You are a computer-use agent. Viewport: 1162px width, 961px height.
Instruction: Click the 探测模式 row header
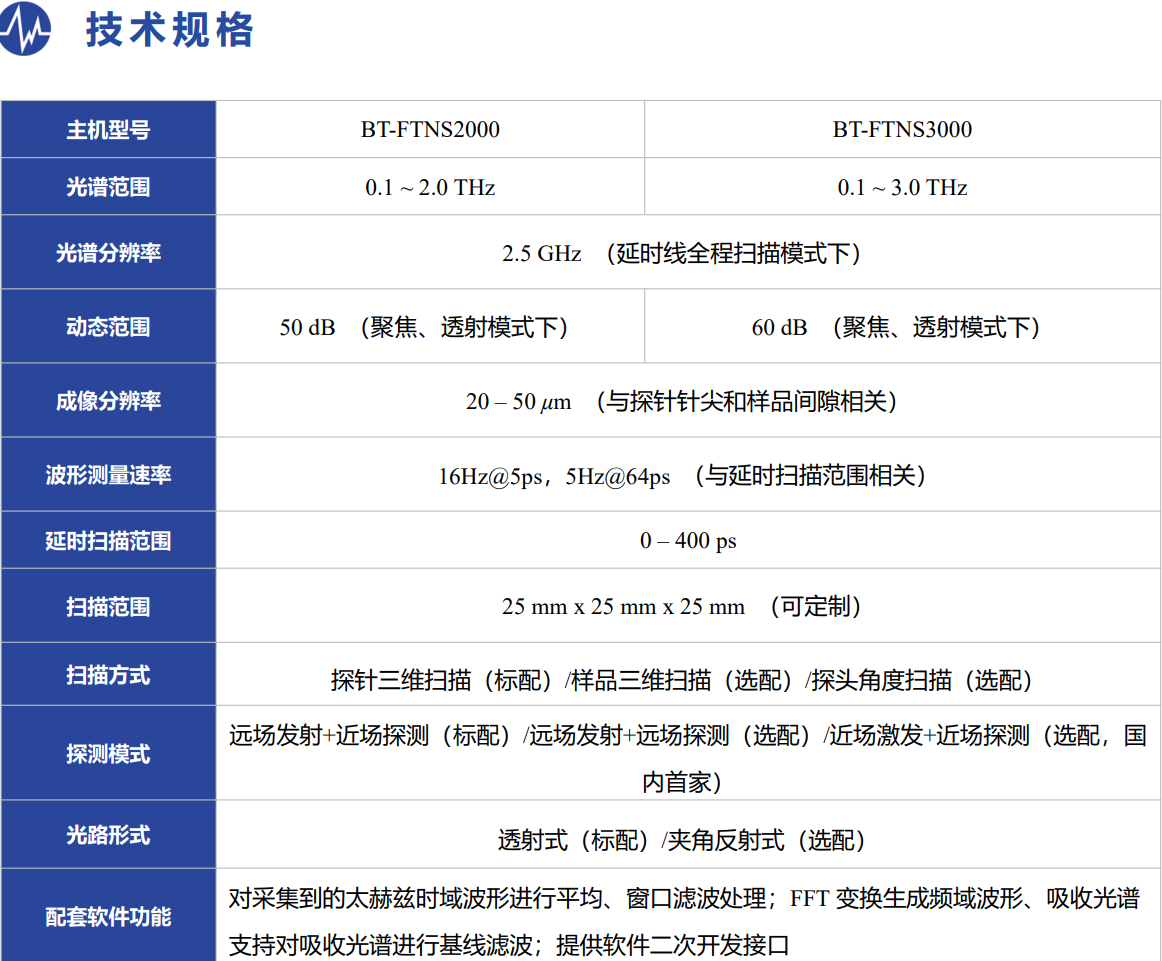point(108,754)
